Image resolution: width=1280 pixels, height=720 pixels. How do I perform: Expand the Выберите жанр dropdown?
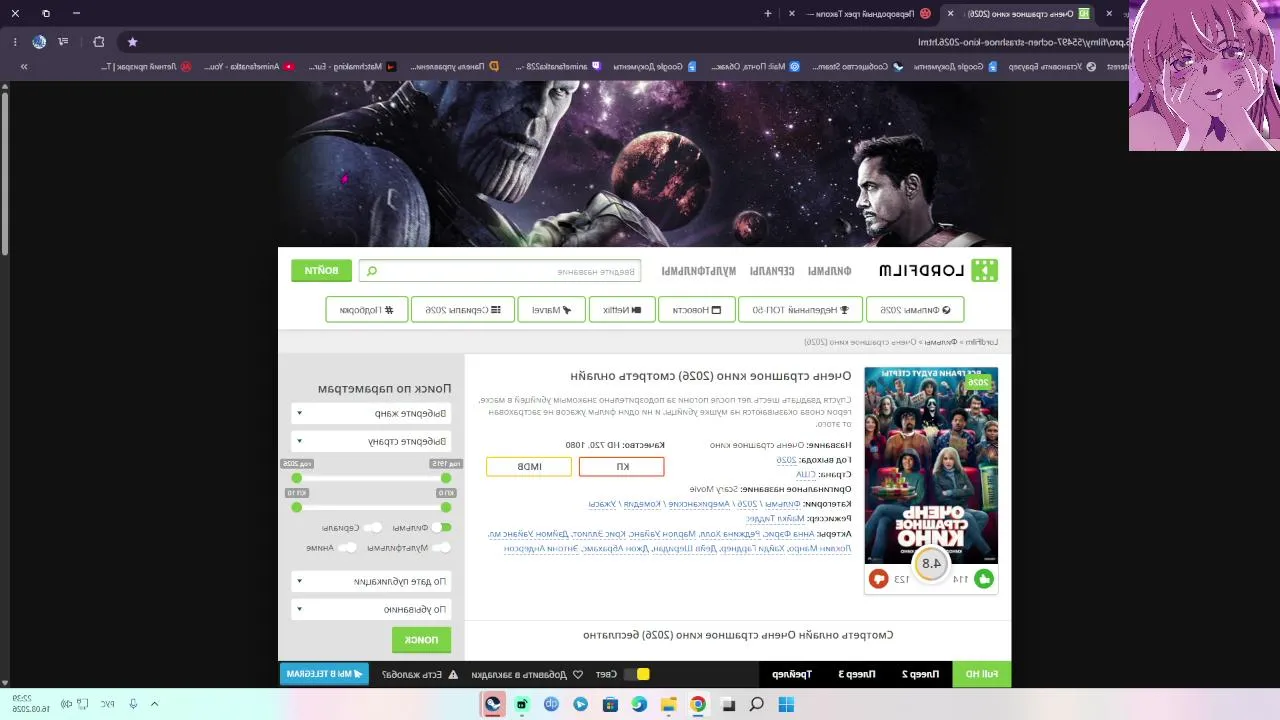point(370,413)
